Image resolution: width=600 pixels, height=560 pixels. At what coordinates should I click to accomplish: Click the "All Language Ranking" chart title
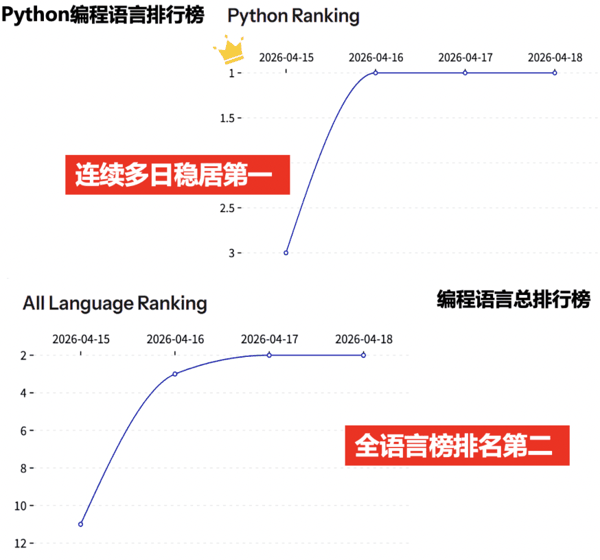click(115, 302)
